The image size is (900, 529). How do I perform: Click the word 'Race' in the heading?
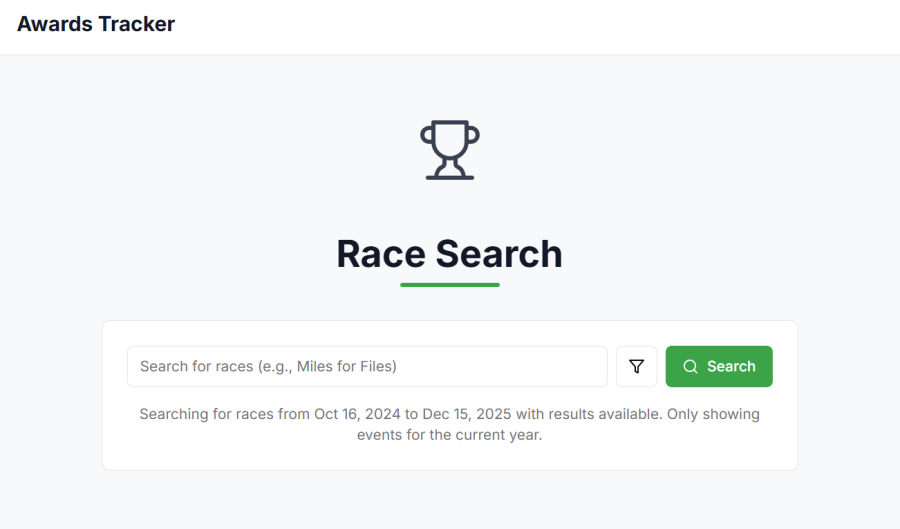[x=382, y=254]
